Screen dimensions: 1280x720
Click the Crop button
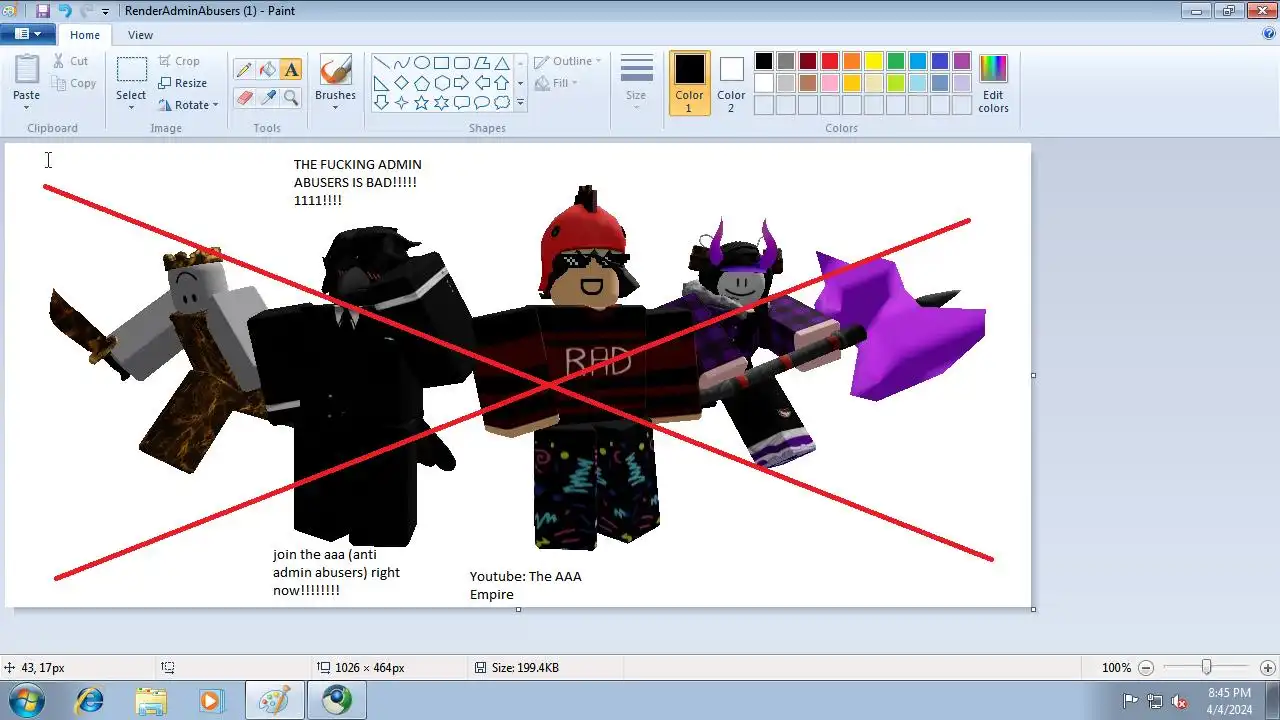179,61
